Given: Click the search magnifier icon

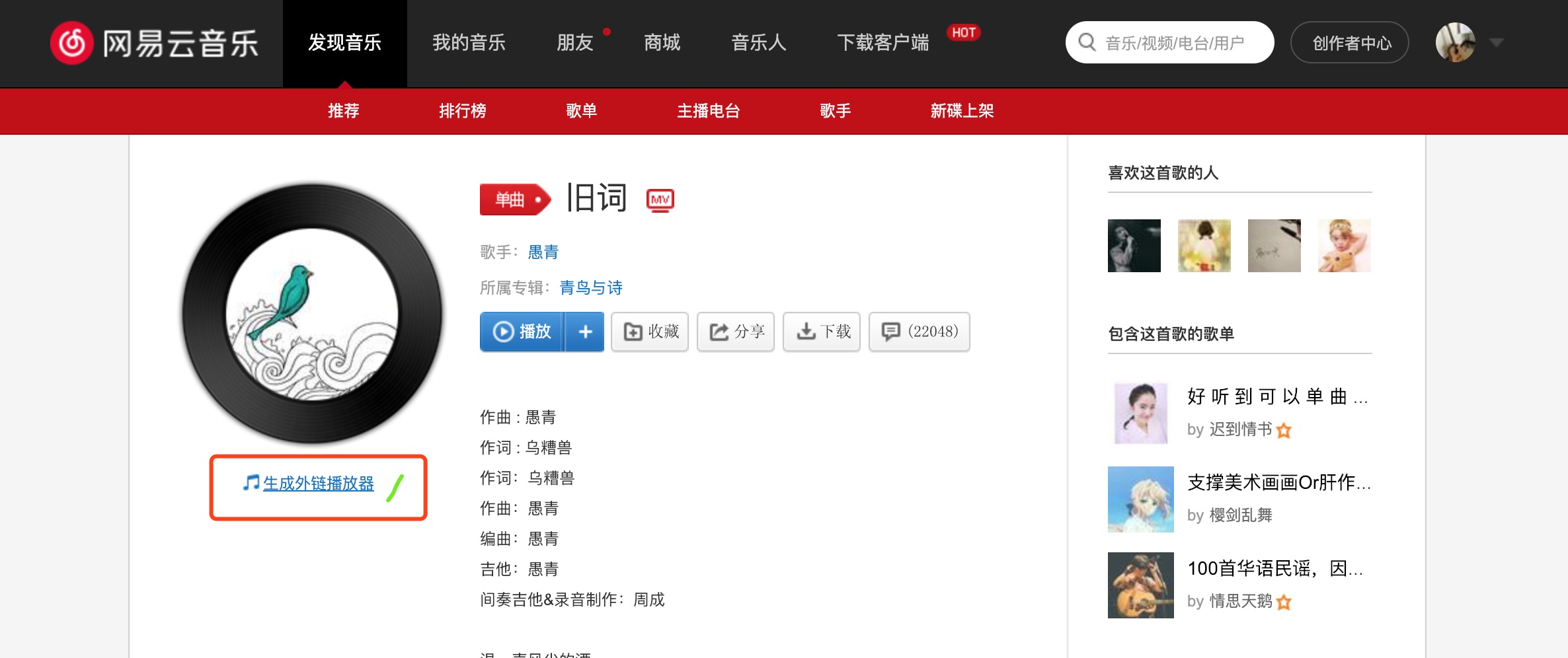Looking at the screenshot, I should [1087, 42].
